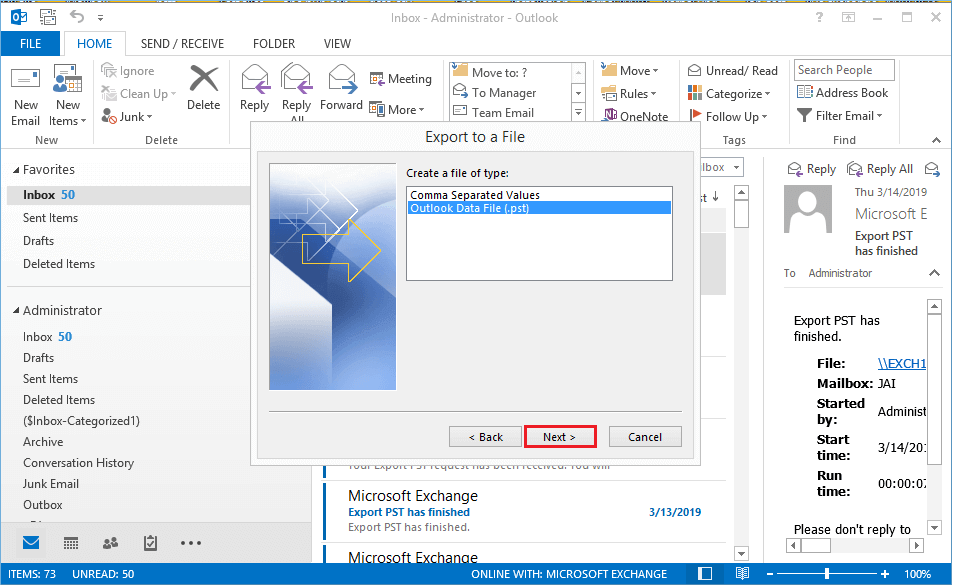Switch to the SEND / RECEIVE tab

[x=183, y=44]
